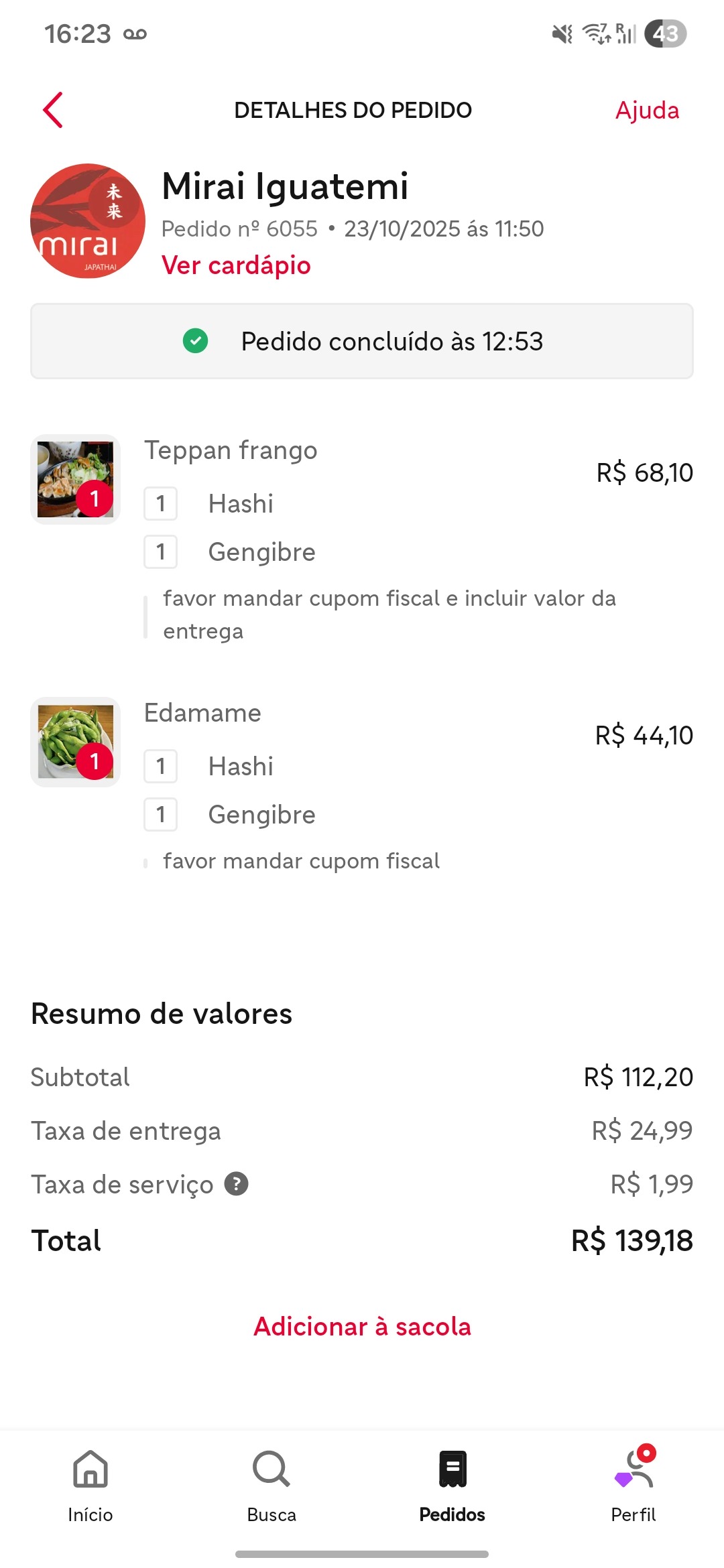Tap Gengibre quantity box under Teppan frango
Image resolution: width=724 pixels, height=1568 pixels.
[x=161, y=552]
